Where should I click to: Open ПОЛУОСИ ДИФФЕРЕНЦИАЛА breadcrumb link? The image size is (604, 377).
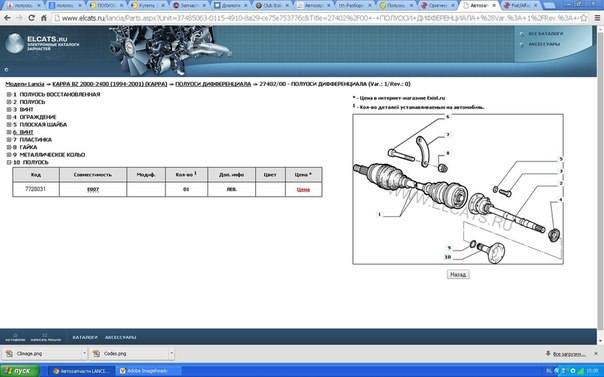tap(213, 84)
